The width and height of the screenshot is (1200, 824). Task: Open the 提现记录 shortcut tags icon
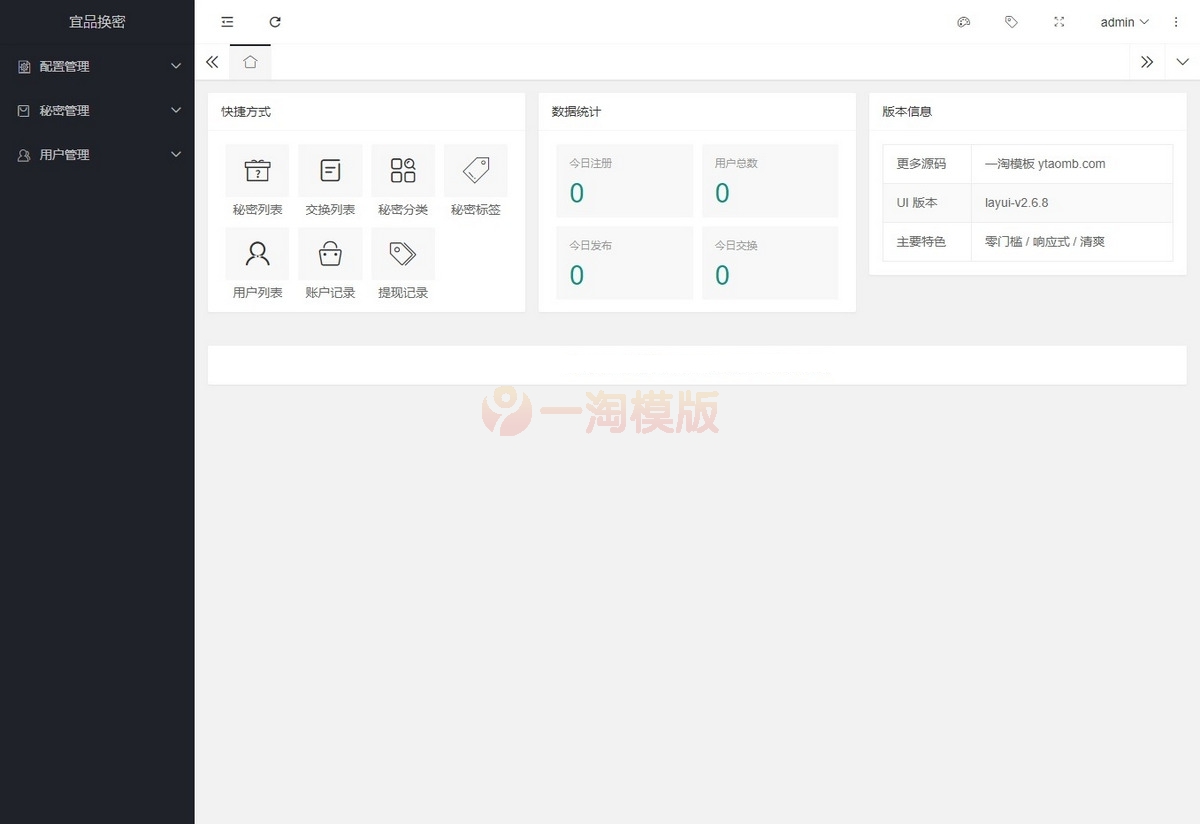pos(403,254)
